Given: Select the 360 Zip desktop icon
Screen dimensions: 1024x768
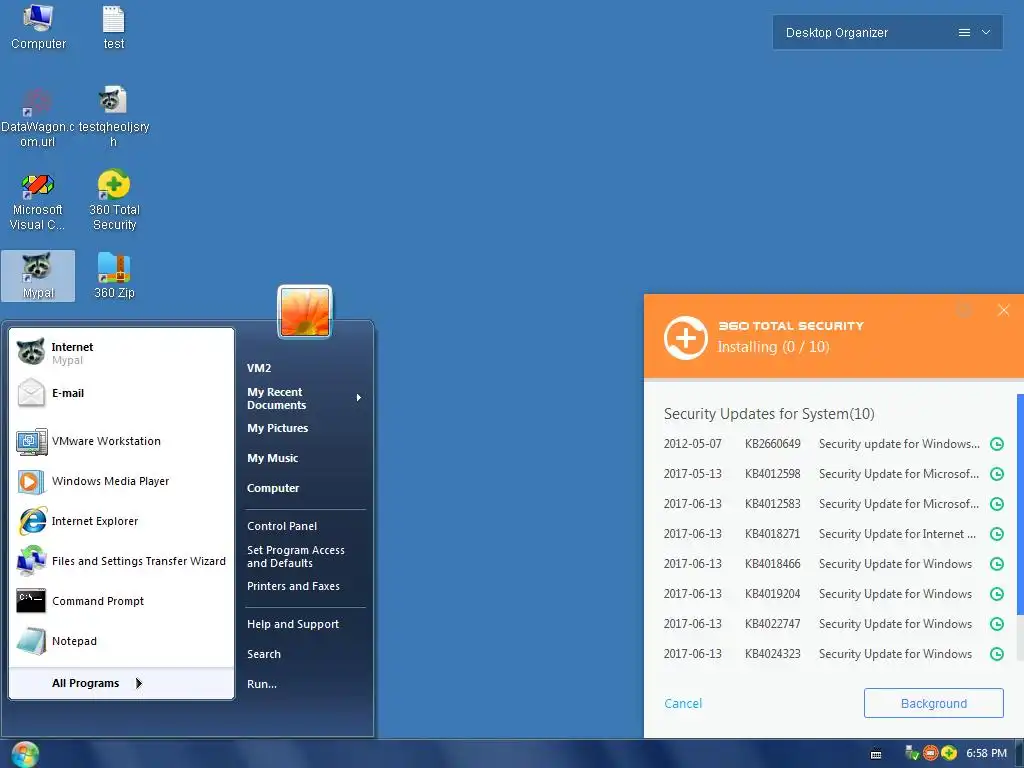Looking at the screenshot, I should (x=114, y=276).
